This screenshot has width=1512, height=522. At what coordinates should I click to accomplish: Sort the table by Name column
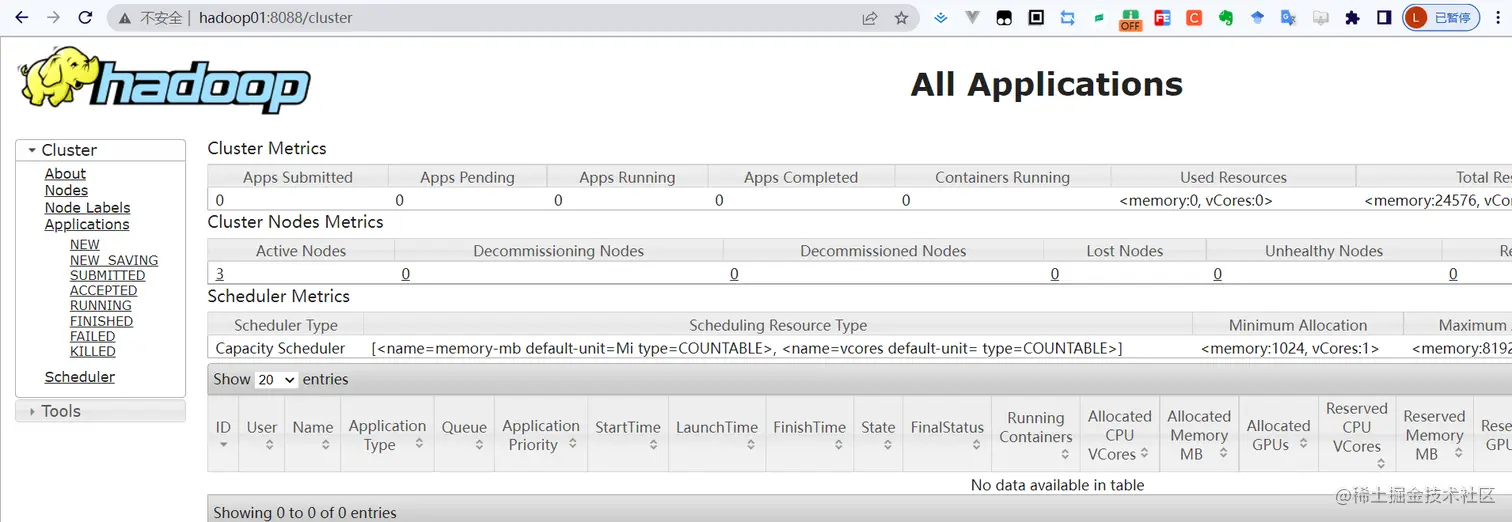click(313, 434)
